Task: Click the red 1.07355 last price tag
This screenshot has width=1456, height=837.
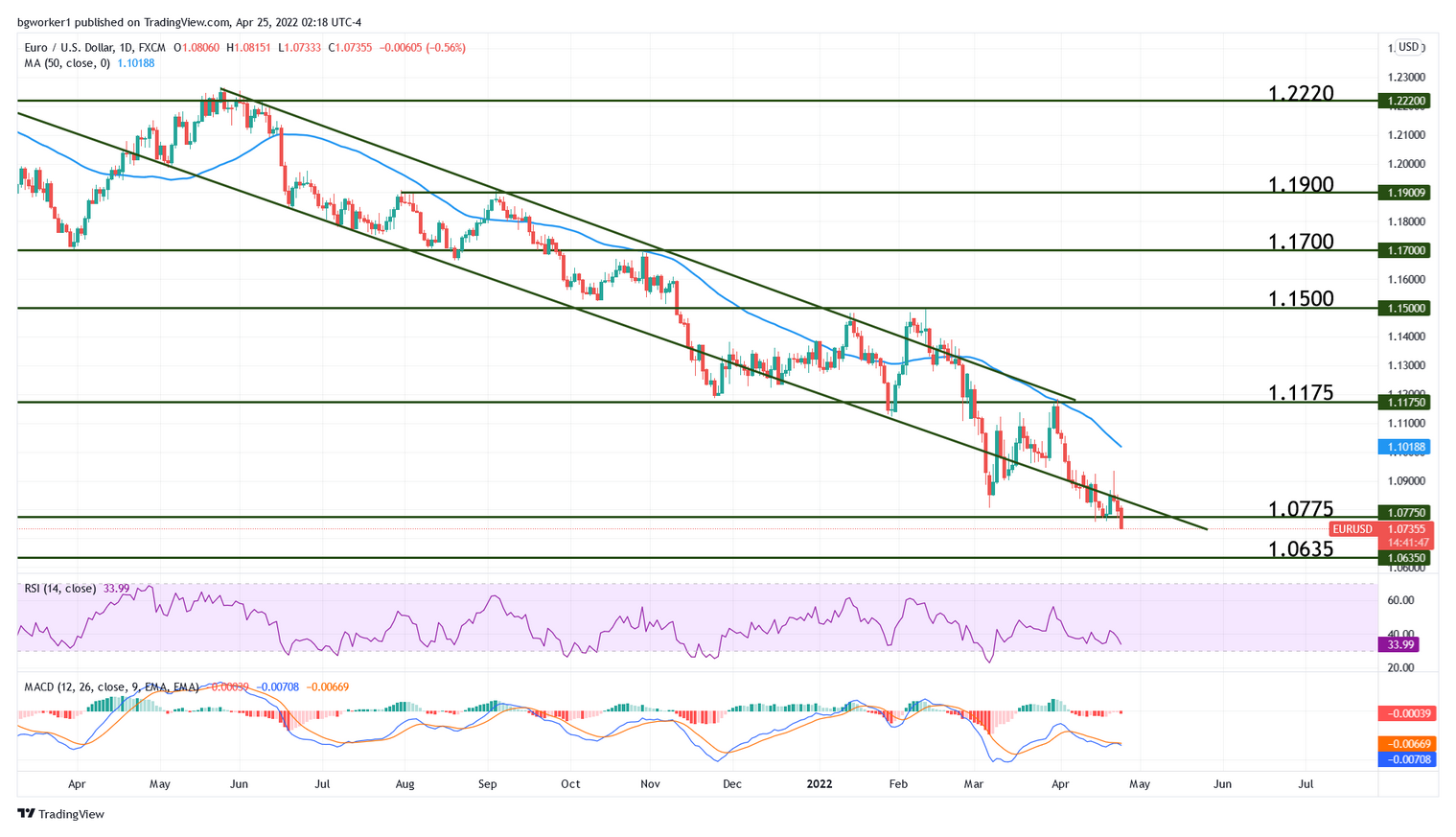Action: [x=1405, y=529]
